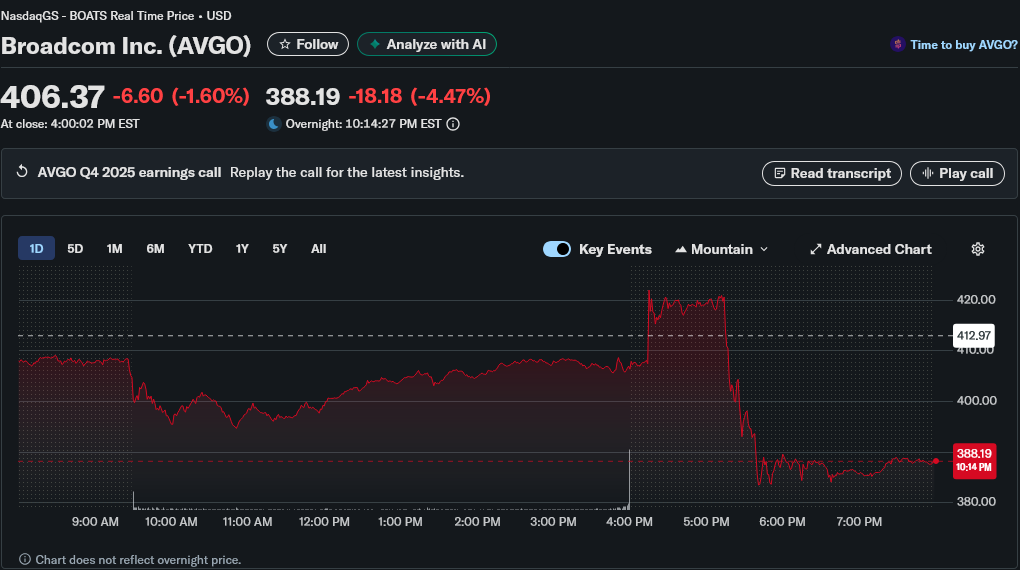Click the red end-point dot on chart line
The width and height of the screenshot is (1020, 570).
[x=935, y=461]
